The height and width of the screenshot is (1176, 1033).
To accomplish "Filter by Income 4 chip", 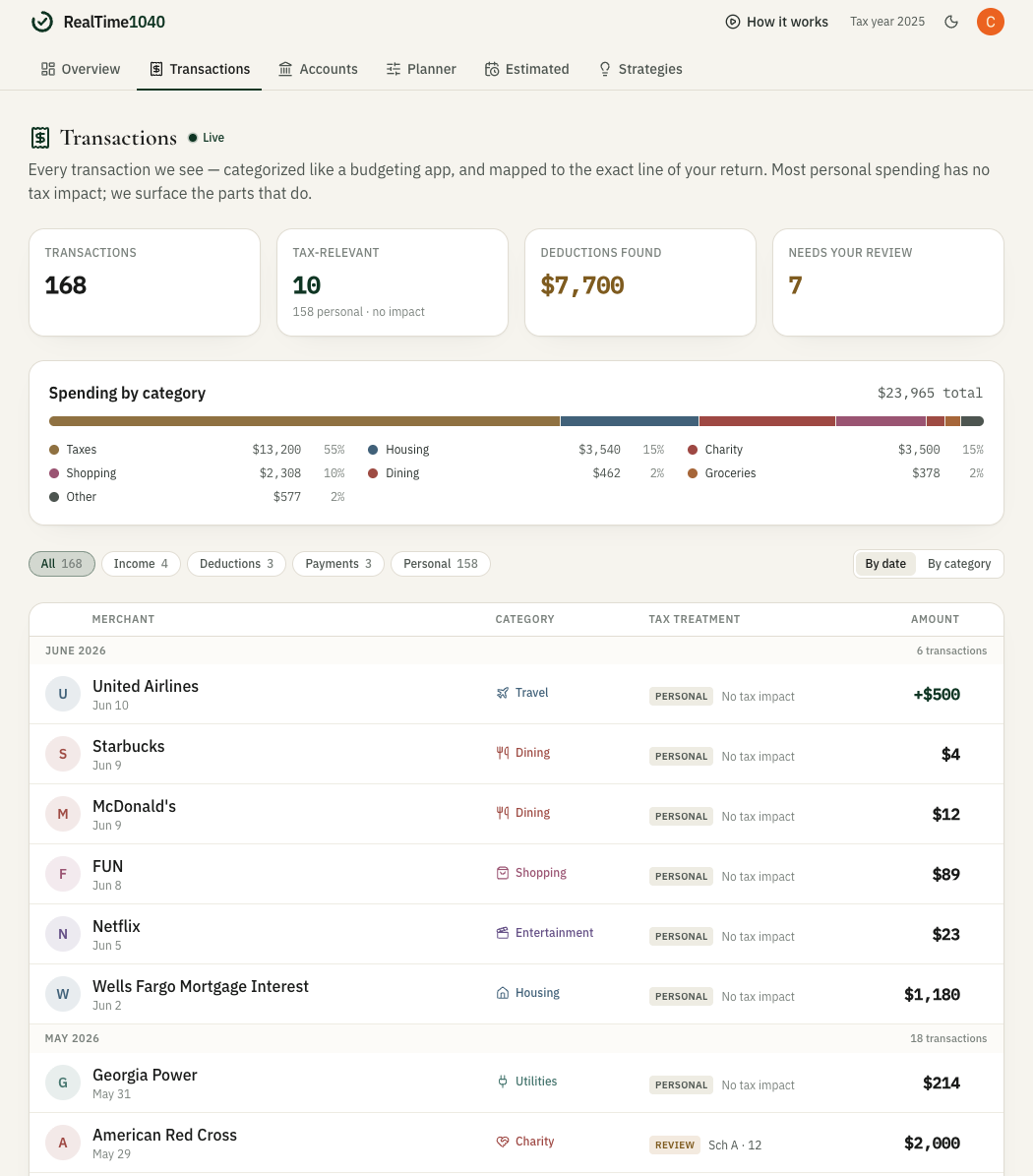I will 141,564.
